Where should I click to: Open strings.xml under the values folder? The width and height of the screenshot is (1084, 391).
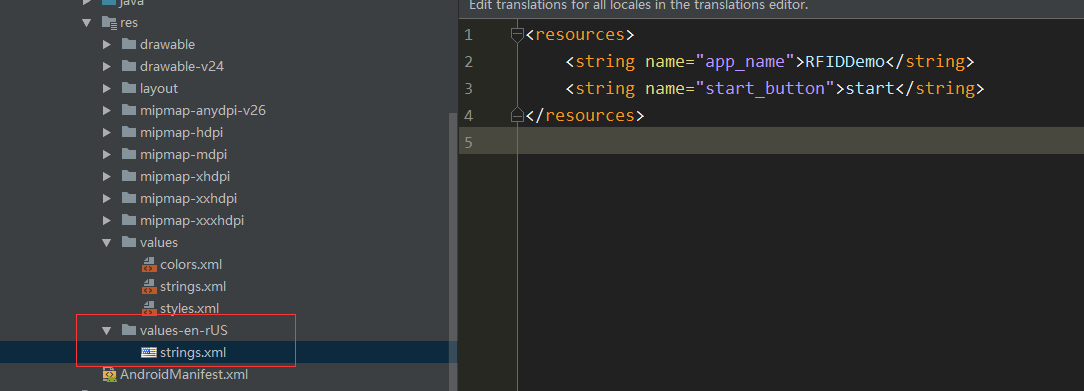(193, 287)
